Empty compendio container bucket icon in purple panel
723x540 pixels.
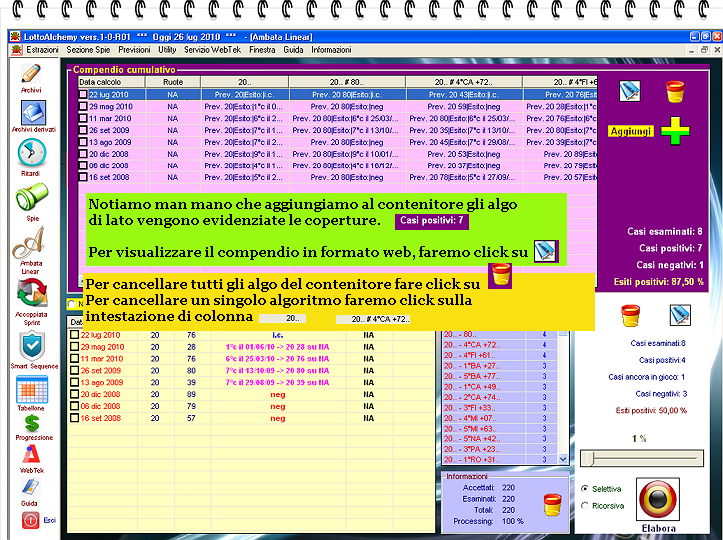(675, 91)
